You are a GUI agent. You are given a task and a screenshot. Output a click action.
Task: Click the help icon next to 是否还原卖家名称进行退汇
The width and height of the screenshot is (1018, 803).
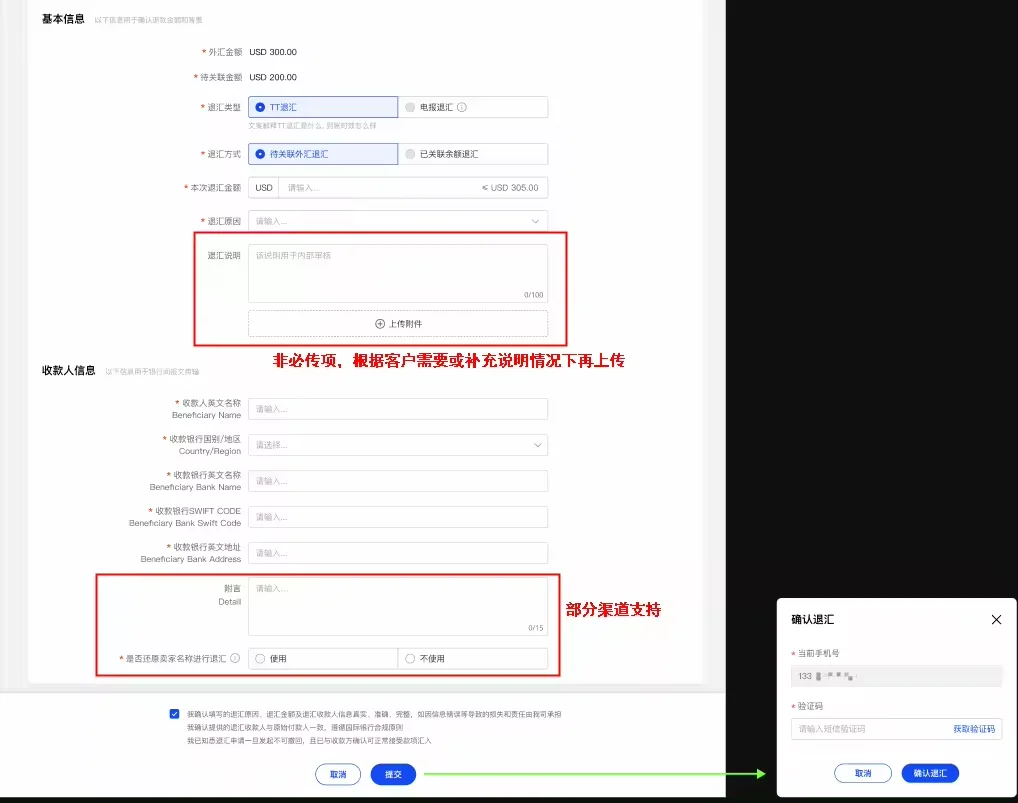[234, 656]
